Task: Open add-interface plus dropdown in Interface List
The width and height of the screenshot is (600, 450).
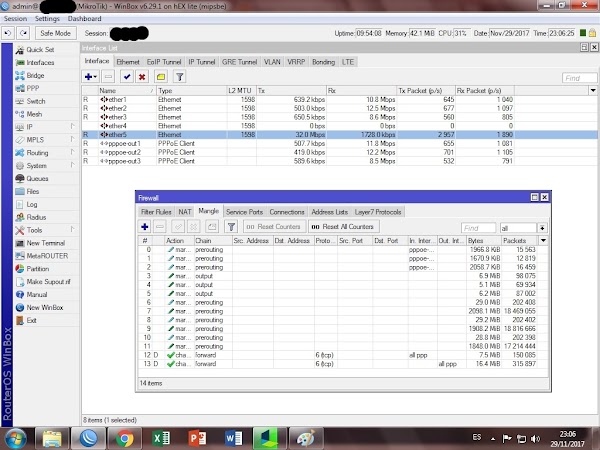Action: click(x=91, y=77)
